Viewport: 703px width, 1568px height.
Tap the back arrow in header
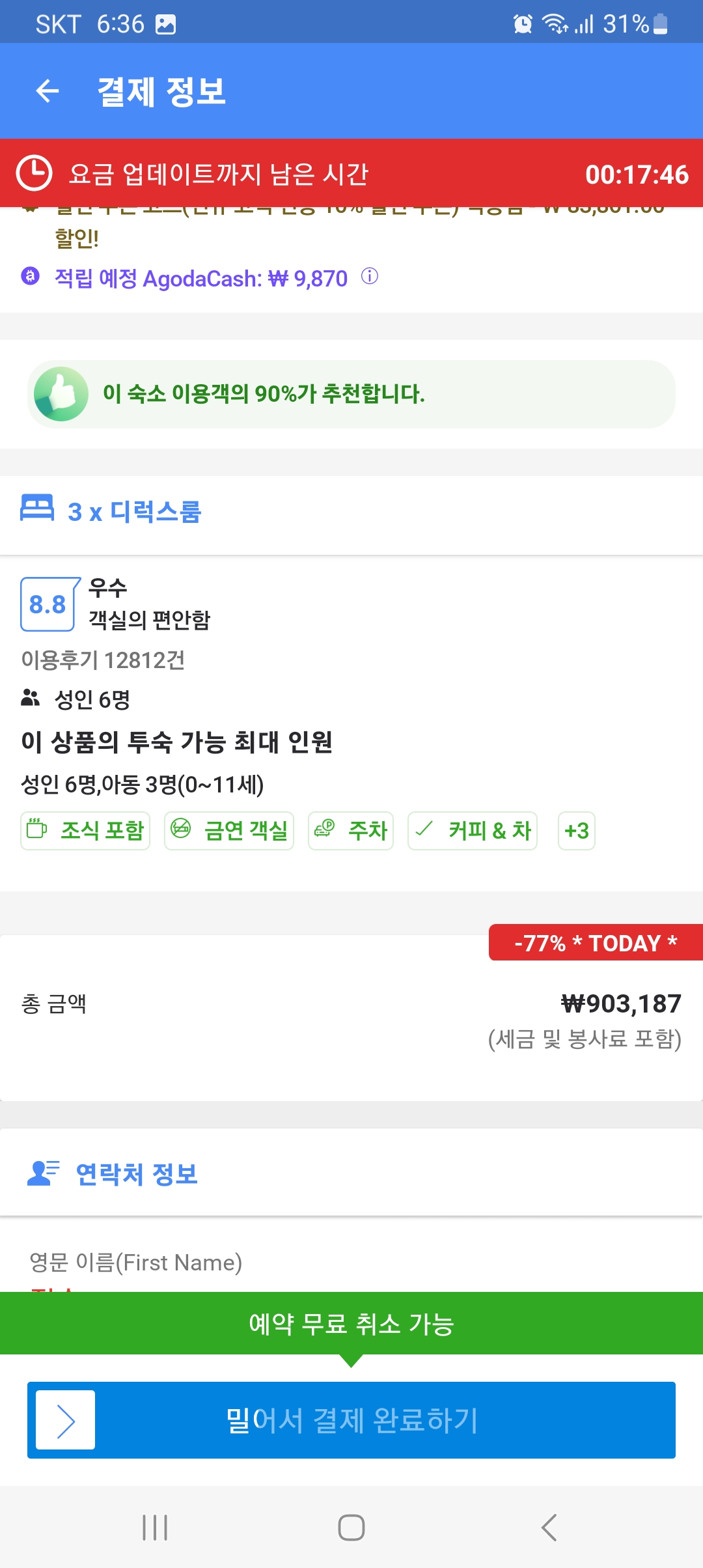pyautogui.click(x=47, y=91)
